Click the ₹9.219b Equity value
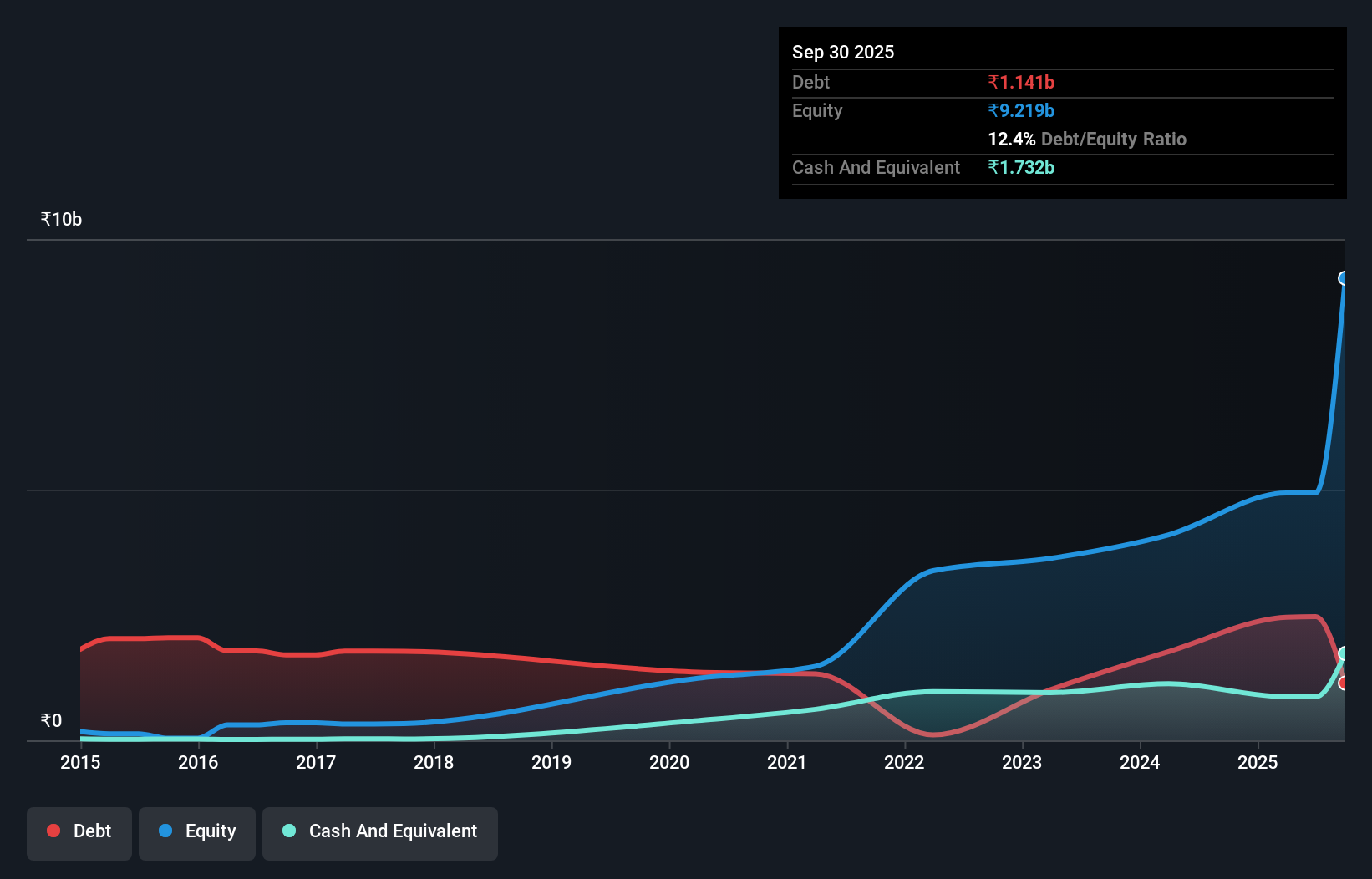Viewport: 1372px width, 879px height. pyautogui.click(x=1021, y=109)
